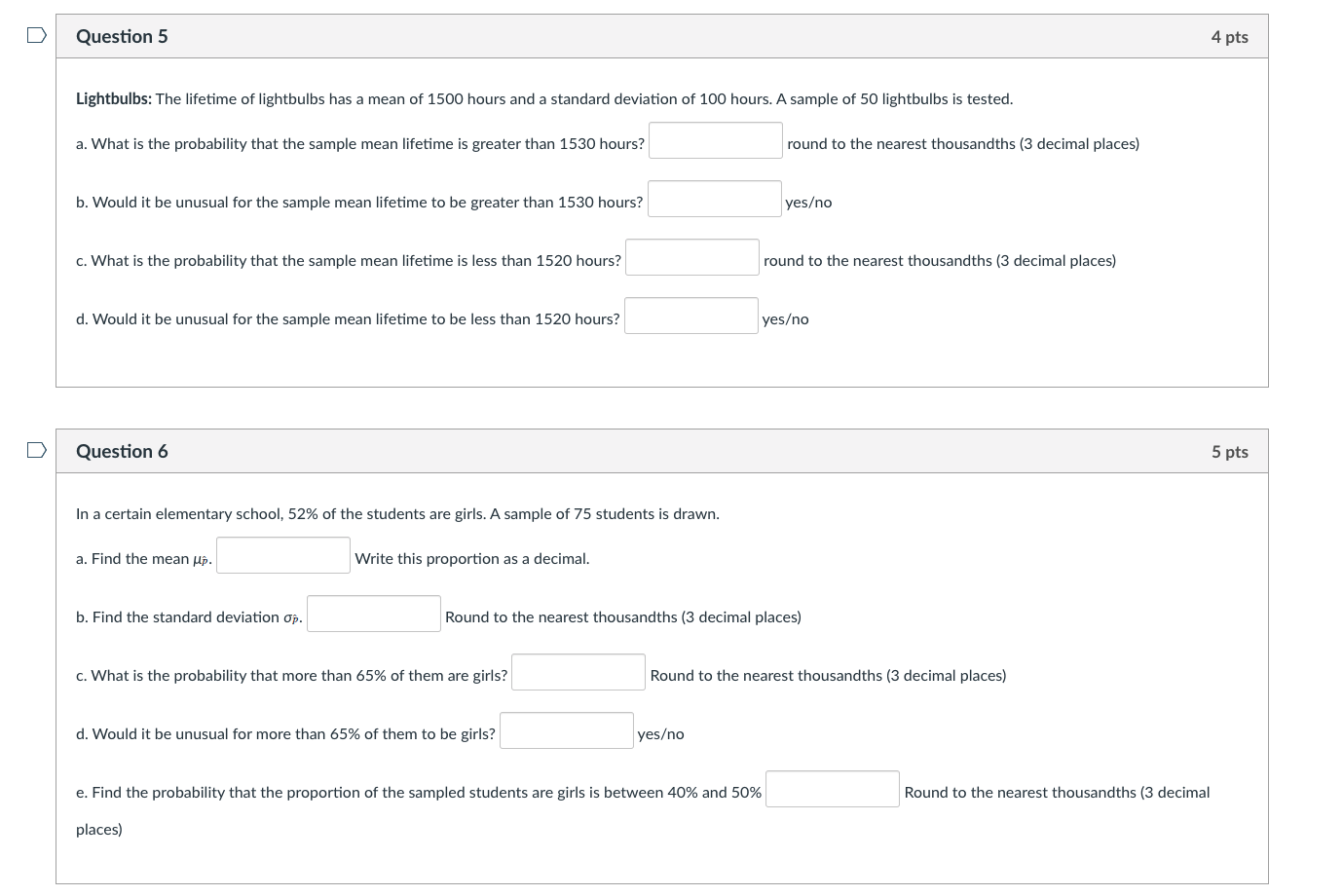Click the answer box for probability greater than 1530 hours
The height and width of the screenshot is (896, 1343).
716,139
